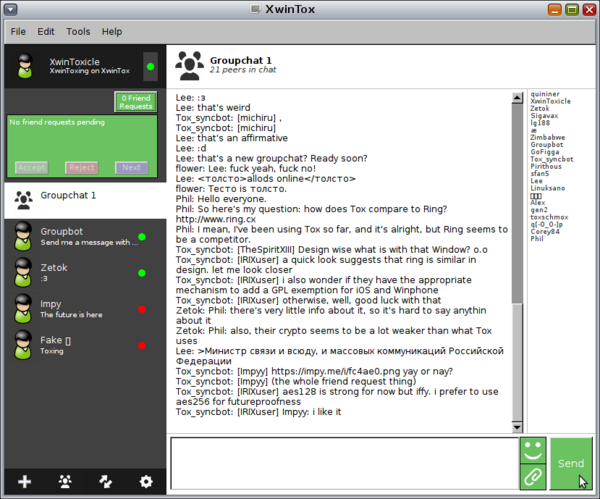Select the Groupbot contact name
The image size is (600, 499).
click(x=62, y=231)
